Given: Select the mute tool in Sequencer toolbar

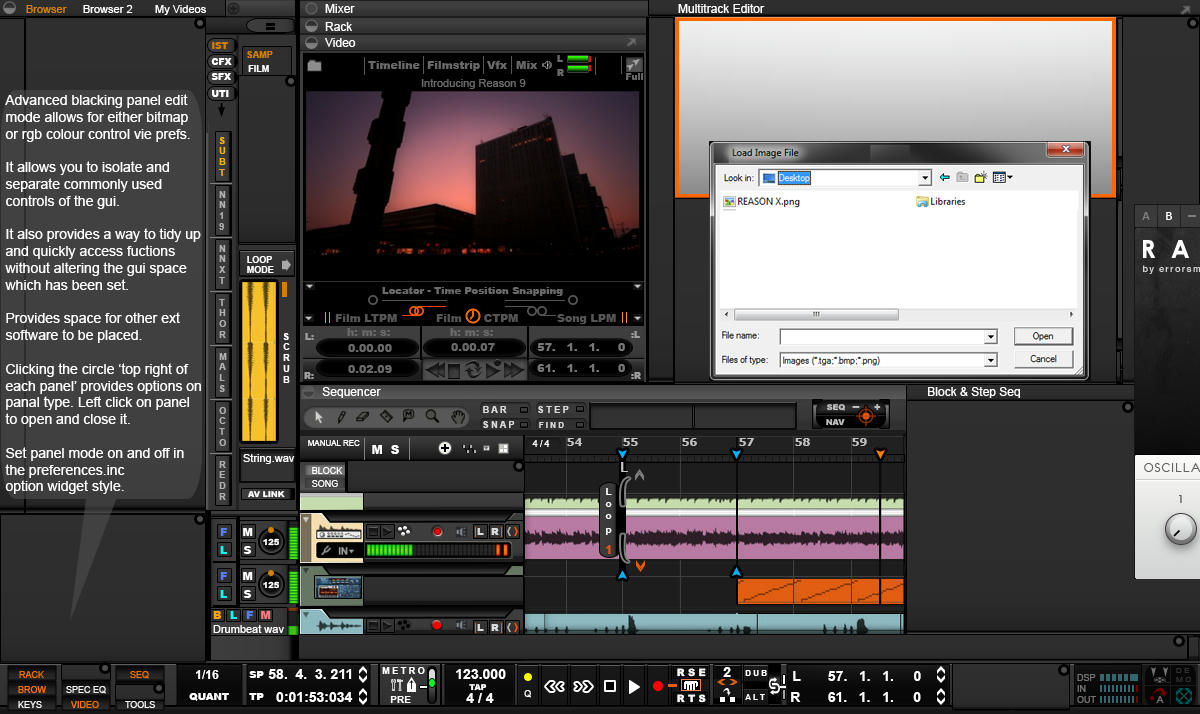Looking at the screenshot, I should click(x=409, y=416).
